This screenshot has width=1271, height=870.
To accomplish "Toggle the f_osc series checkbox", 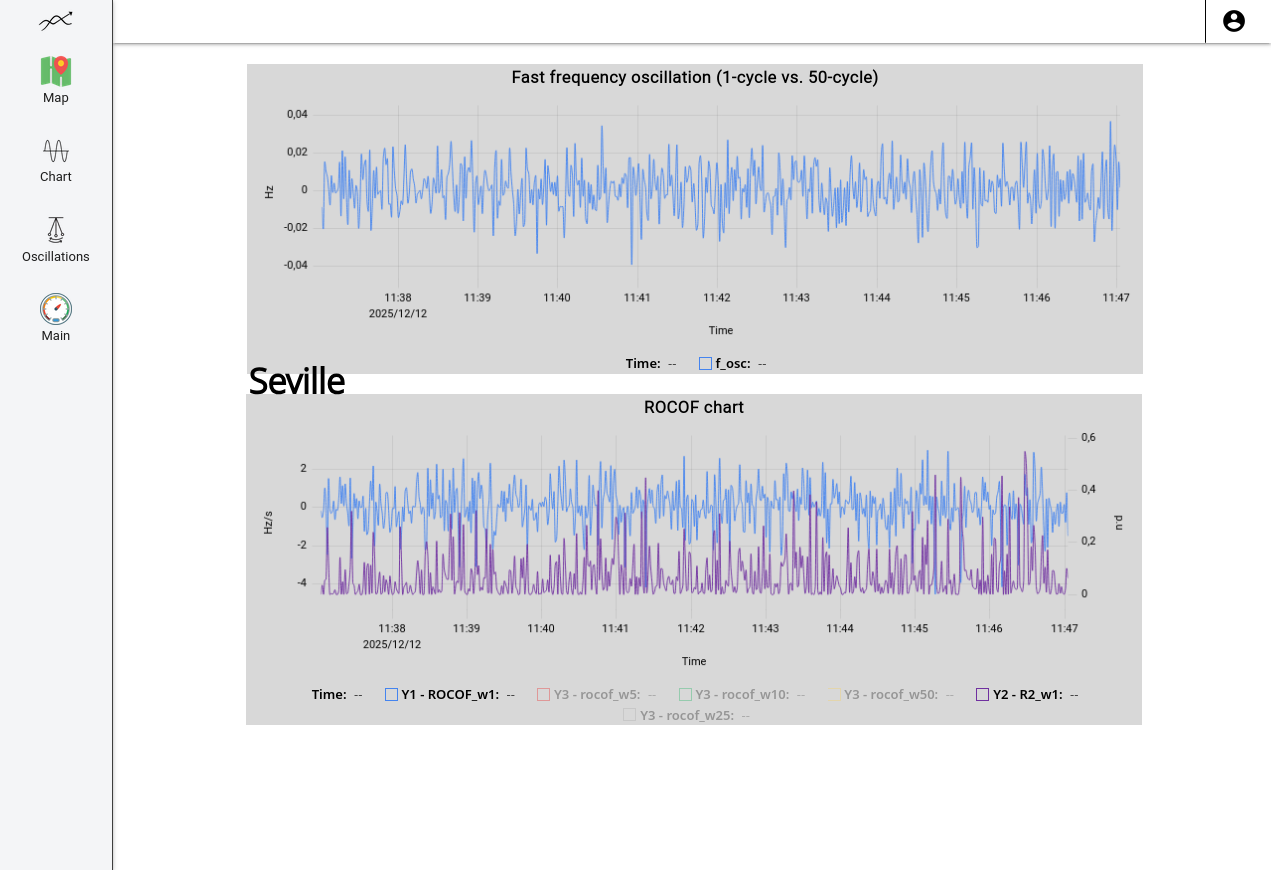I will (705, 364).
